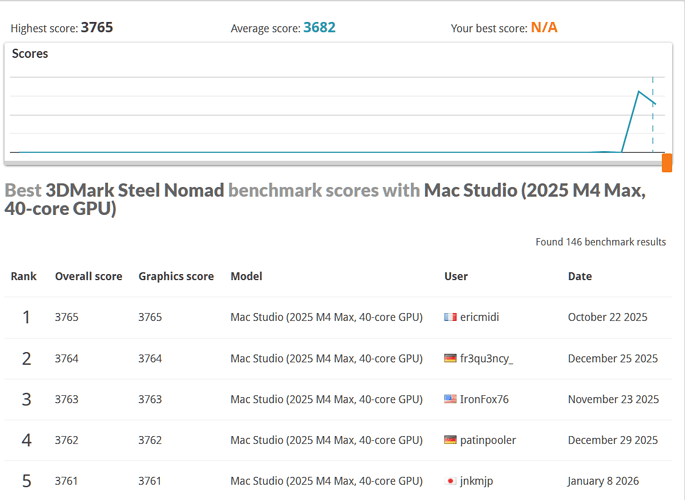The height and width of the screenshot is (500, 685).
Task: Click the date December 29 2025
Action: [x=612, y=440]
